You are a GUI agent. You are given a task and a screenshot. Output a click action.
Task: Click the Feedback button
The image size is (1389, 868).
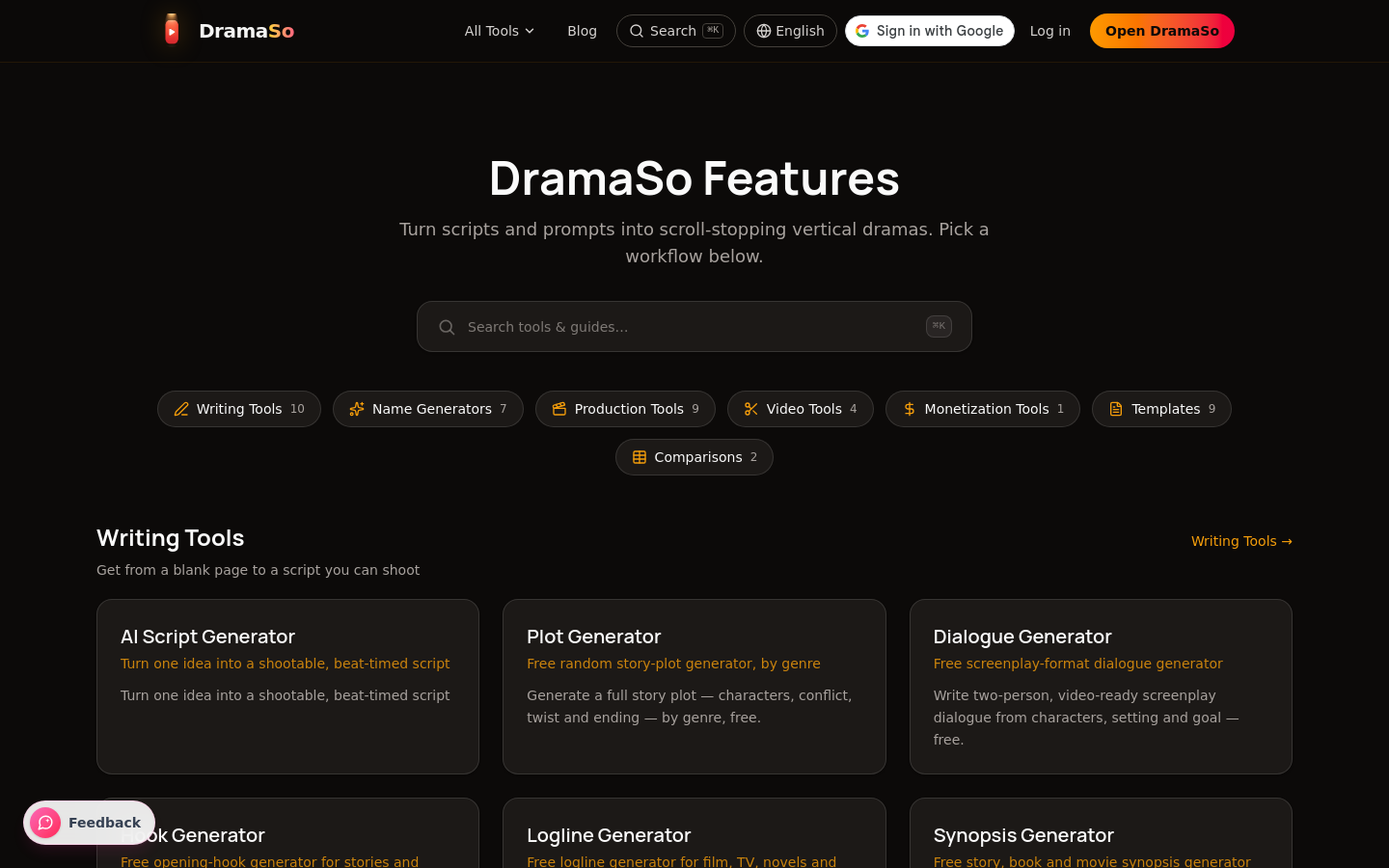pos(89,823)
